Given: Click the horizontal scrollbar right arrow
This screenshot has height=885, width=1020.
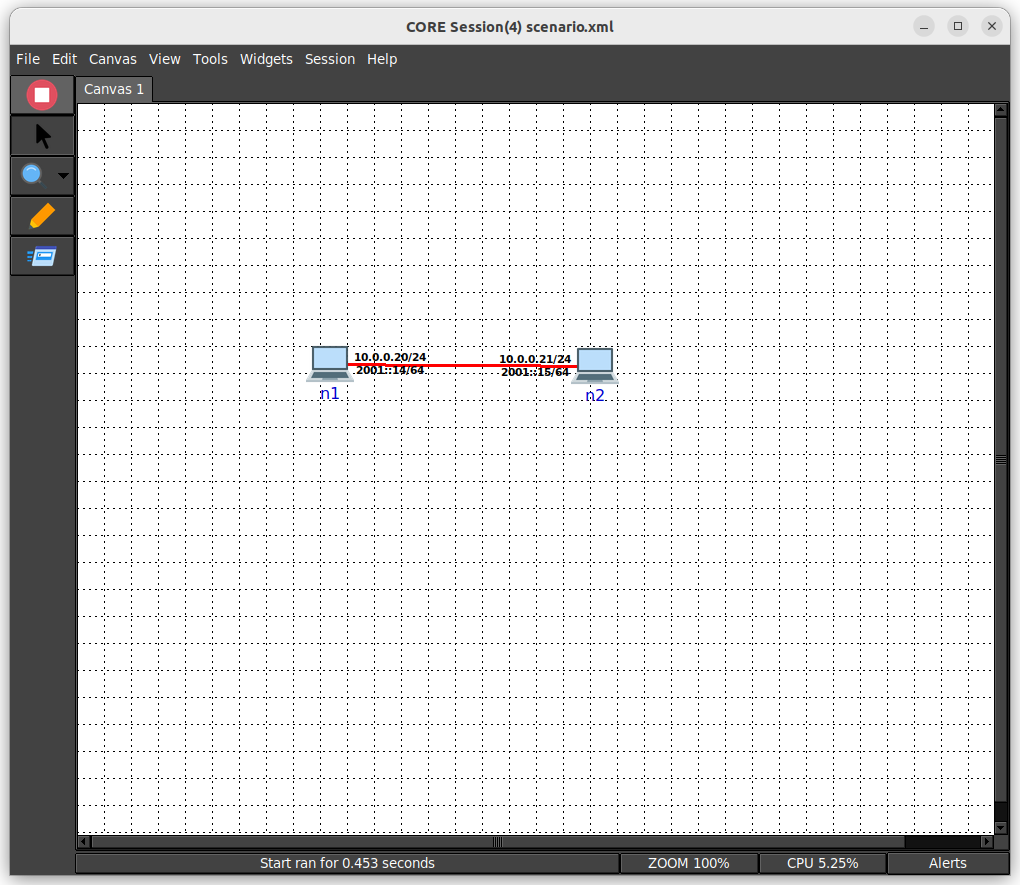Looking at the screenshot, I should (987, 841).
